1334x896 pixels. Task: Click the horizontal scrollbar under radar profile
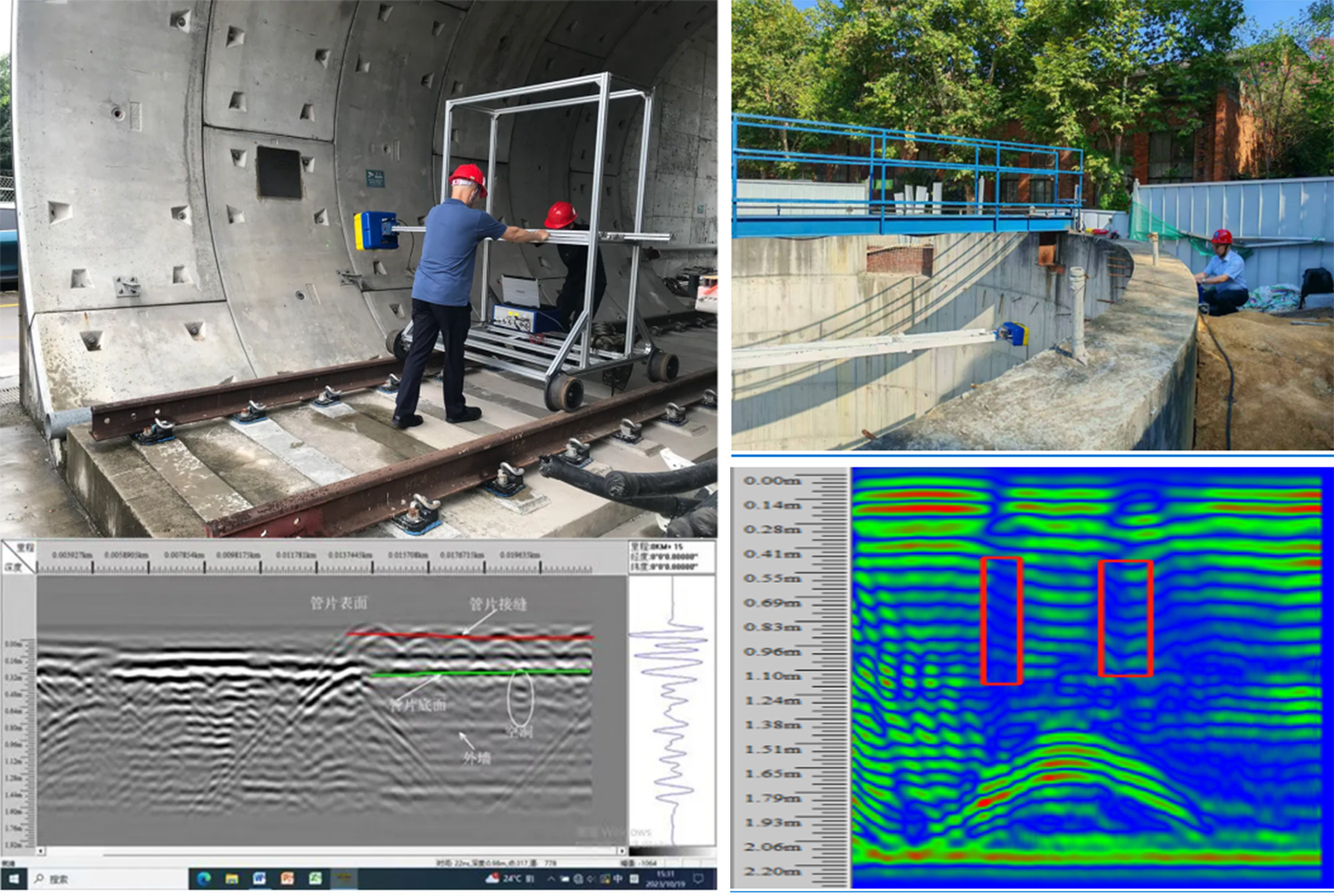[329, 852]
